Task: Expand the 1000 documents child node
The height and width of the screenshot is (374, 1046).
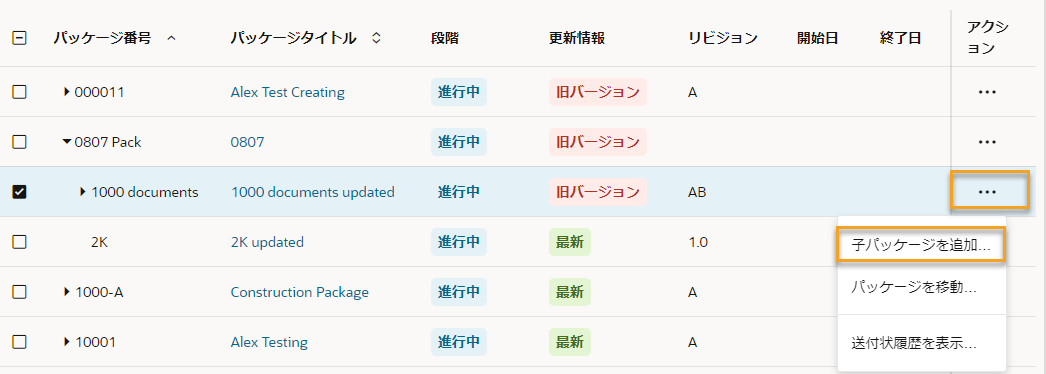Action: tap(83, 192)
